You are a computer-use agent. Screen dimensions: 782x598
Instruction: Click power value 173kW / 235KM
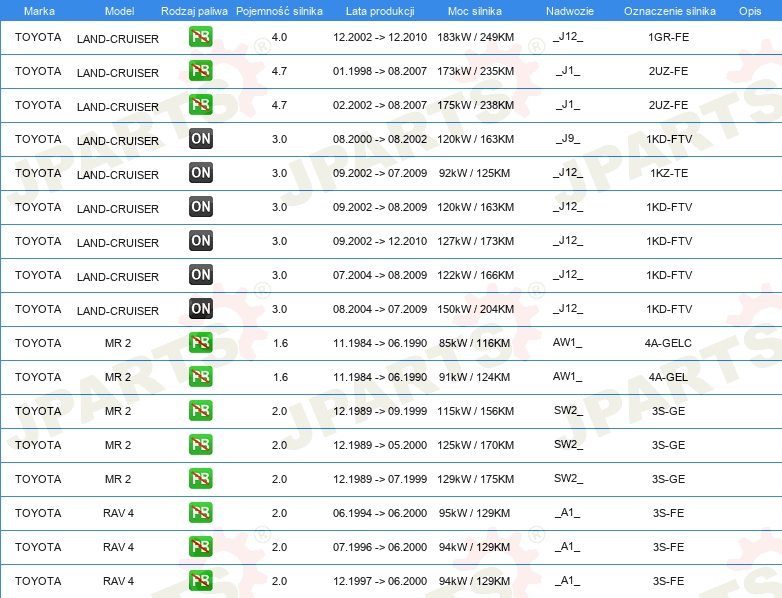coord(475,71)
